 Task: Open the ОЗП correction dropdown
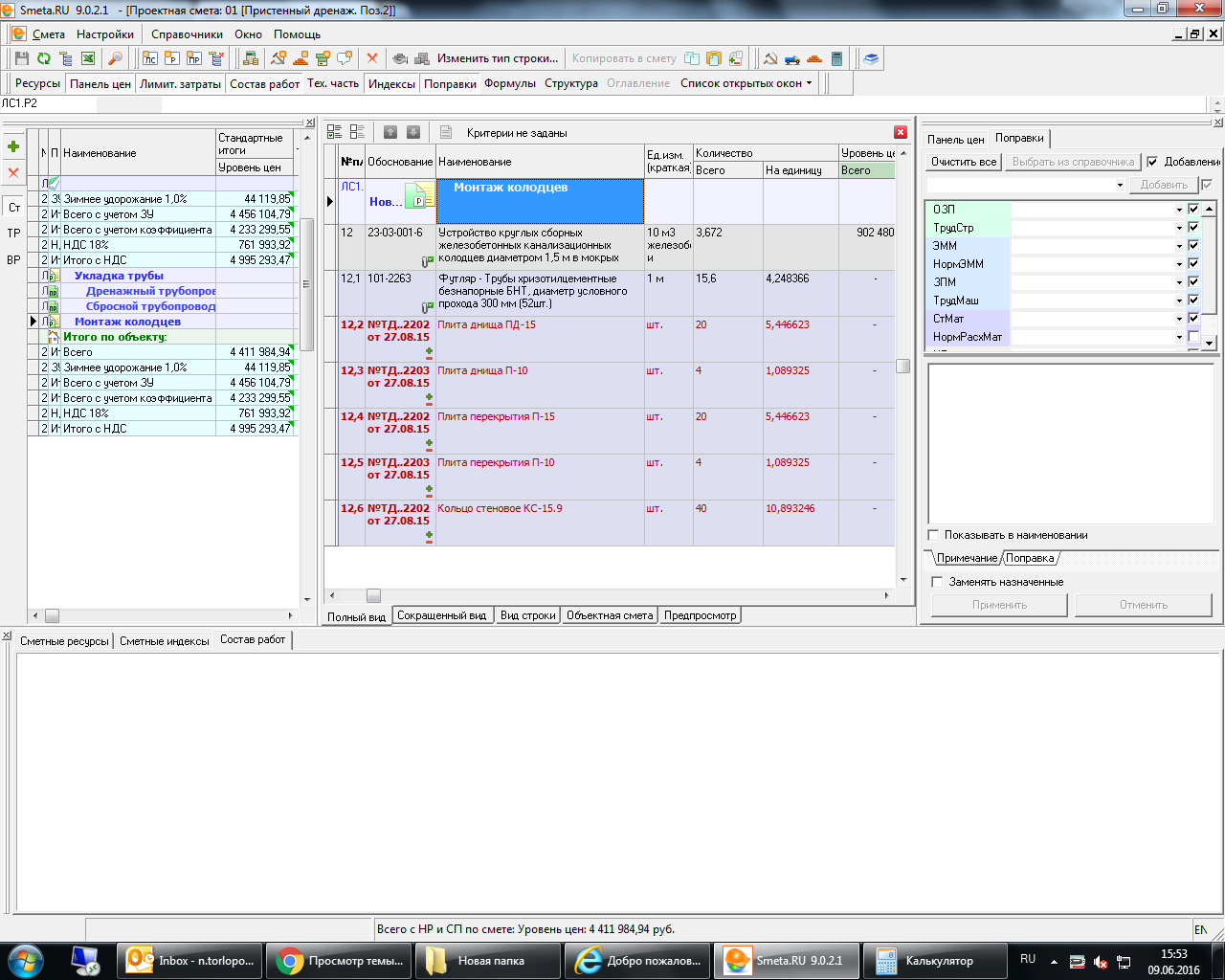pos(1179,210)
